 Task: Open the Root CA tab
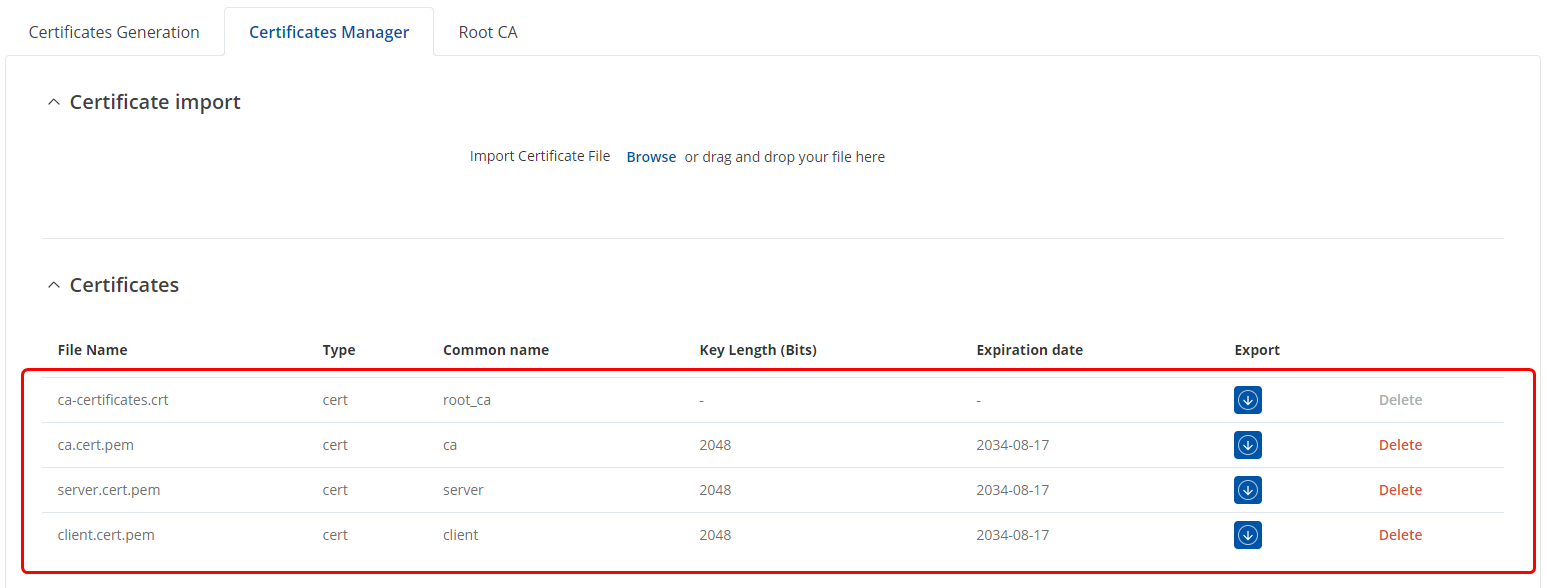coord(488,32)
